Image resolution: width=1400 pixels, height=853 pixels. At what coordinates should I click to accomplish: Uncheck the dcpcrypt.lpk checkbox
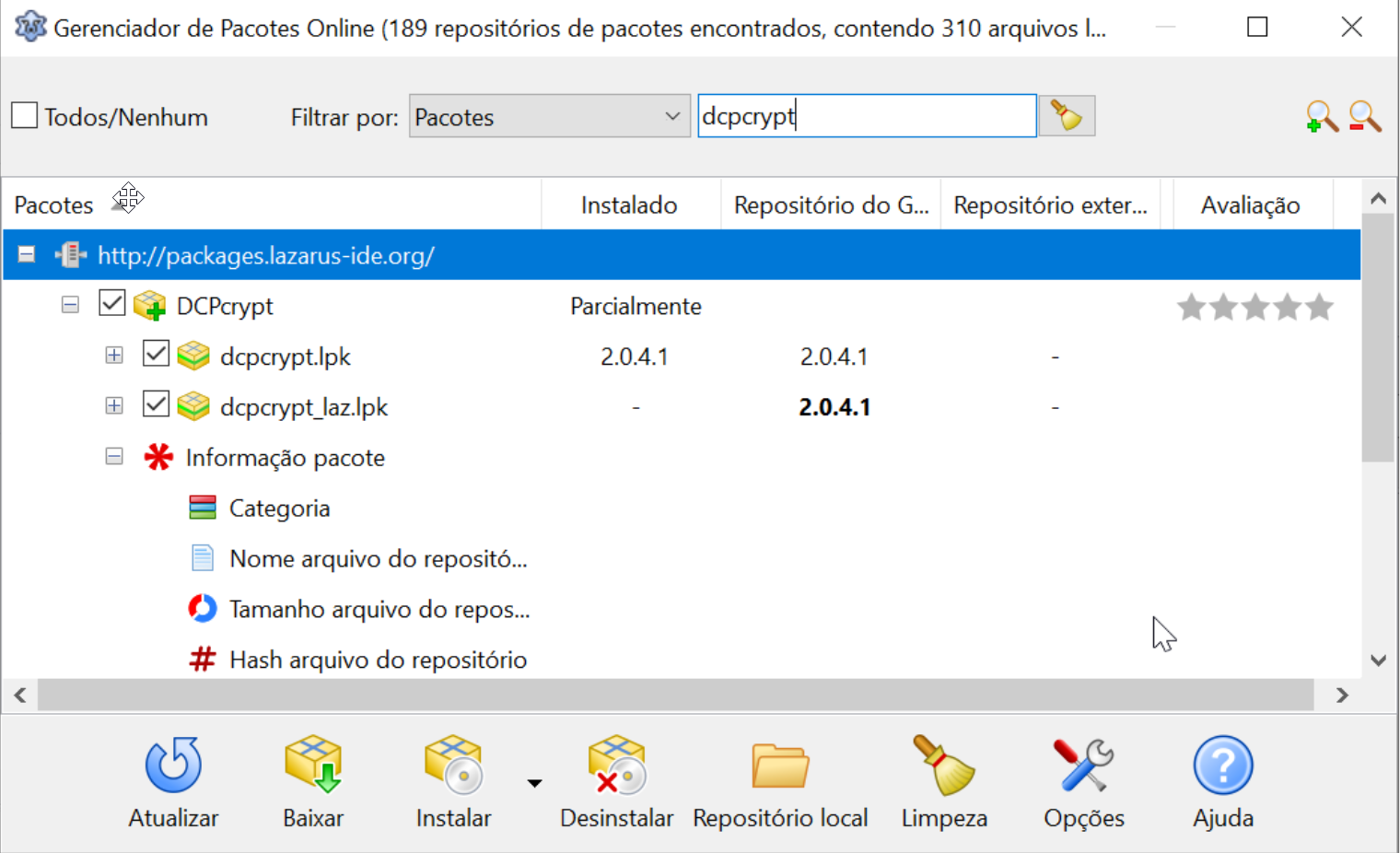pos(156,353)
